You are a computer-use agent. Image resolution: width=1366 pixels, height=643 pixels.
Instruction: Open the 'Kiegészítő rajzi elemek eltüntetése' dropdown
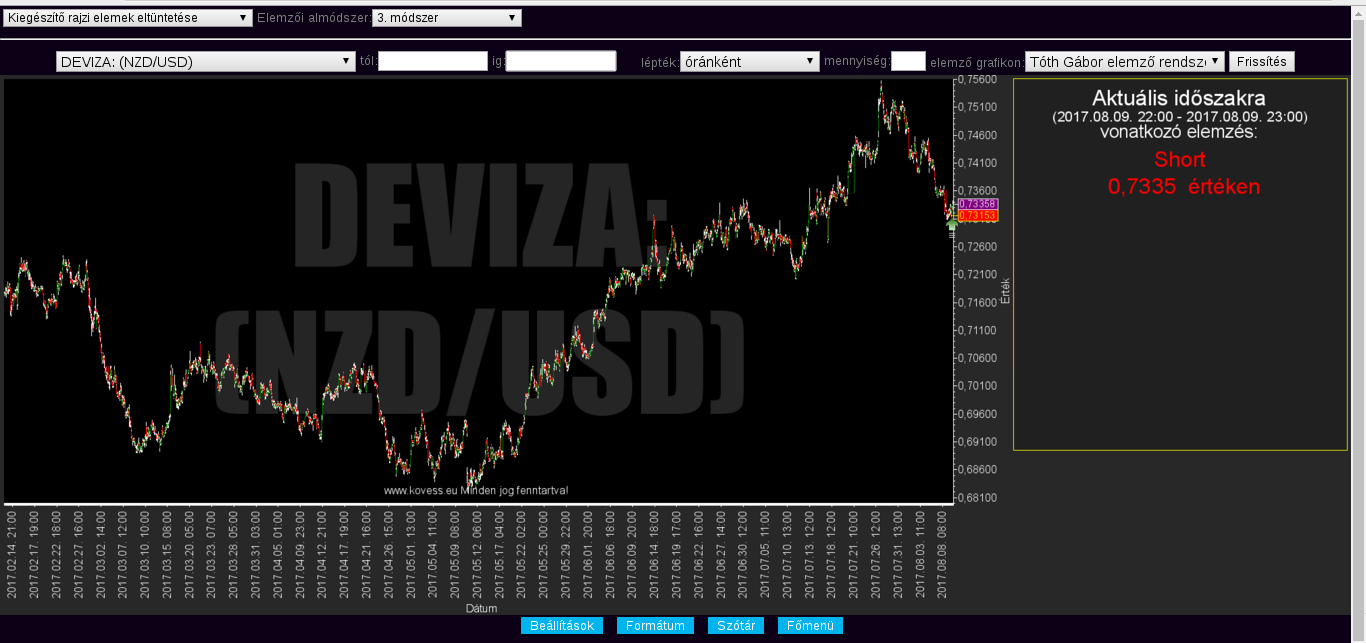pyautogui.click(x=128, y=18)
